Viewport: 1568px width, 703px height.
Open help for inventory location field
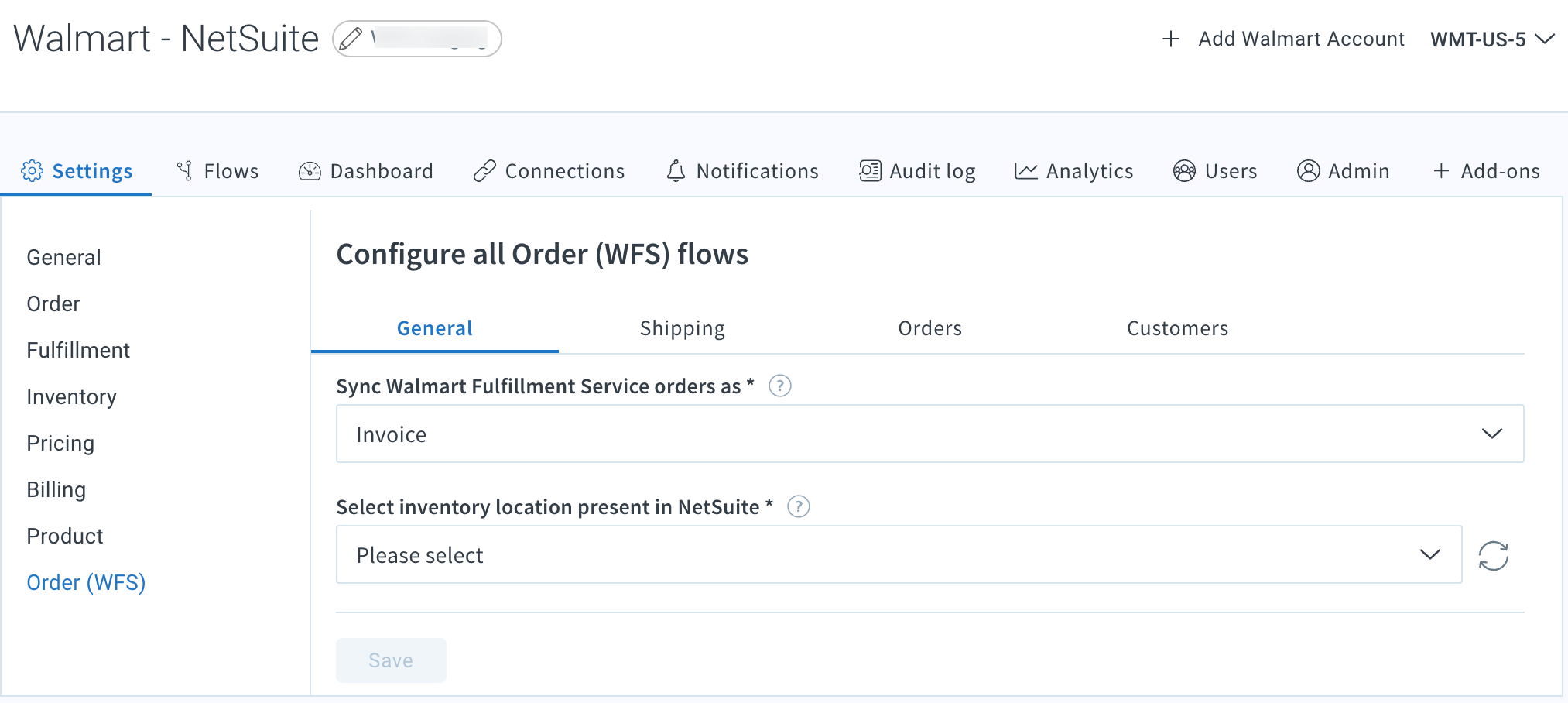tap(798, 506)
